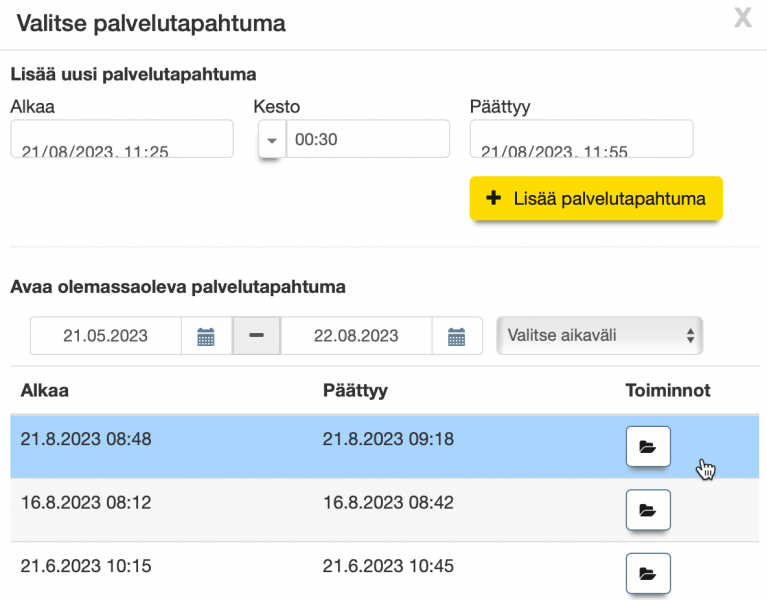This screenshot has height=600, width=767.
Task: Close the Valitse palvelutapahtuma dialog
Action: [742, 19]
